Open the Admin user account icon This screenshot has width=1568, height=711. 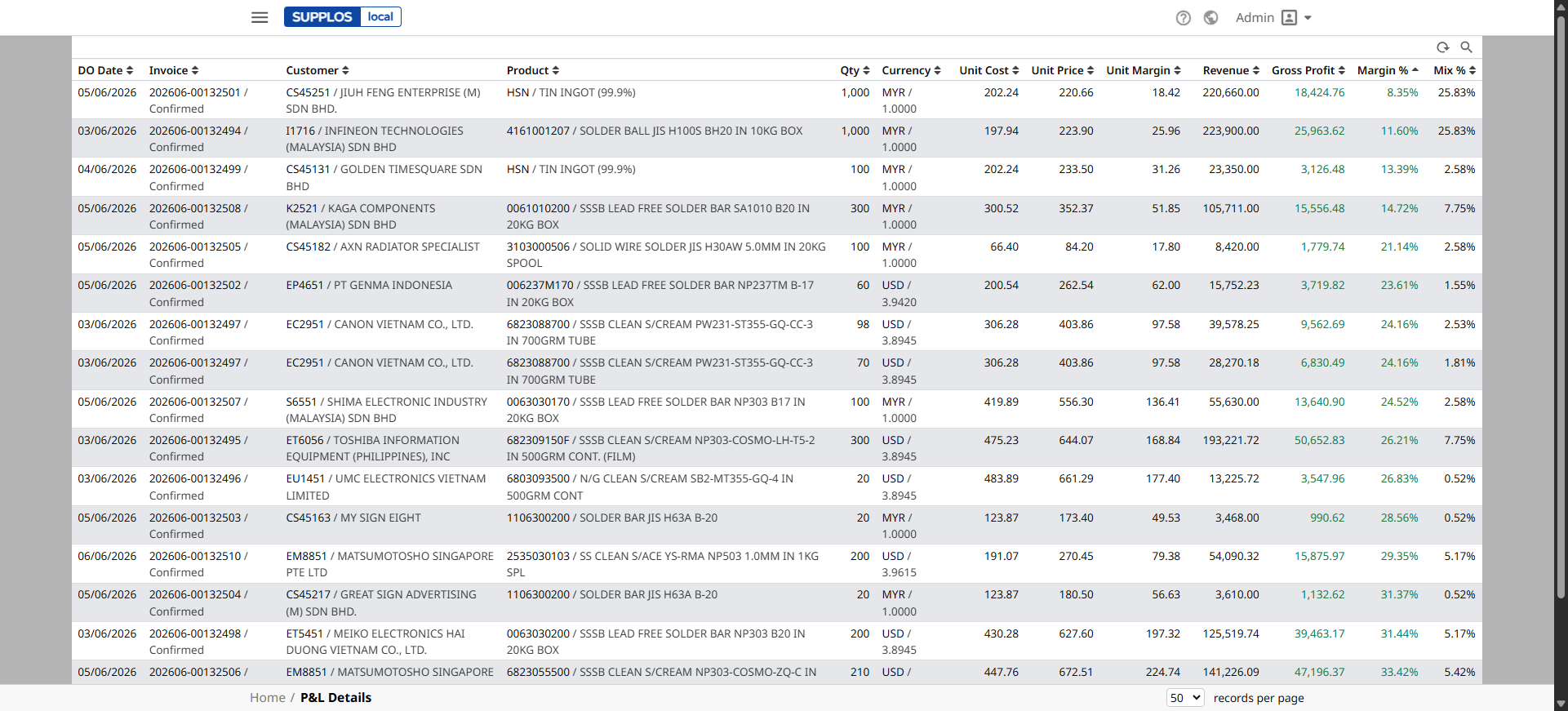pyautogui.click(x=1289, y=18)
